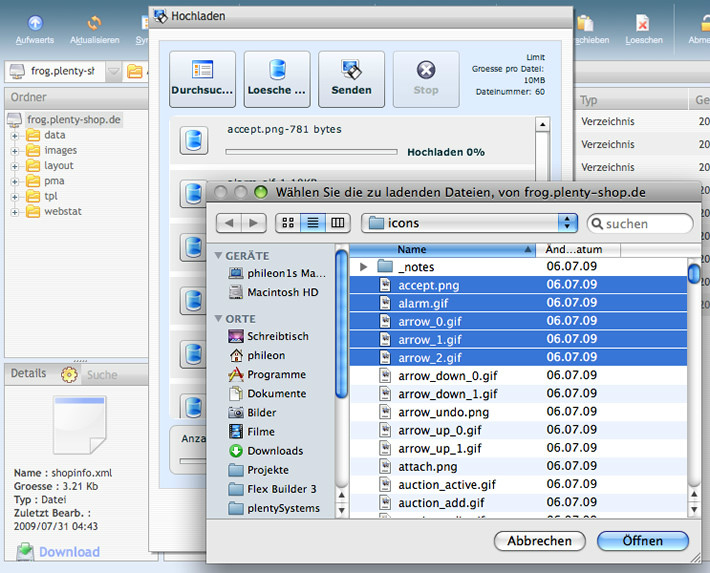Expand the layout folder in tree
This screenshot has width=710, height=573.
point(14,166)
